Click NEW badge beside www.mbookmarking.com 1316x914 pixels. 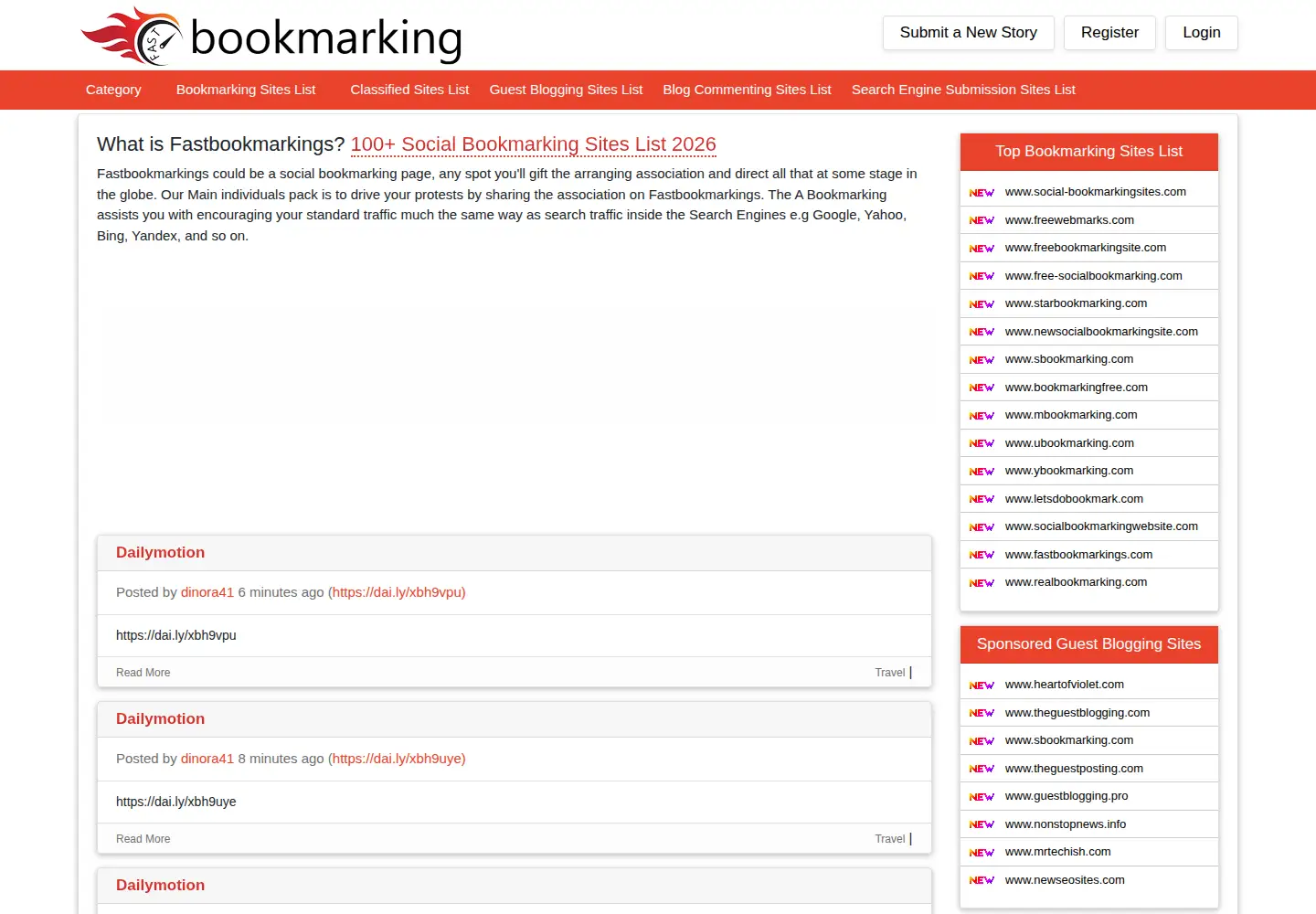click(982, 416)
